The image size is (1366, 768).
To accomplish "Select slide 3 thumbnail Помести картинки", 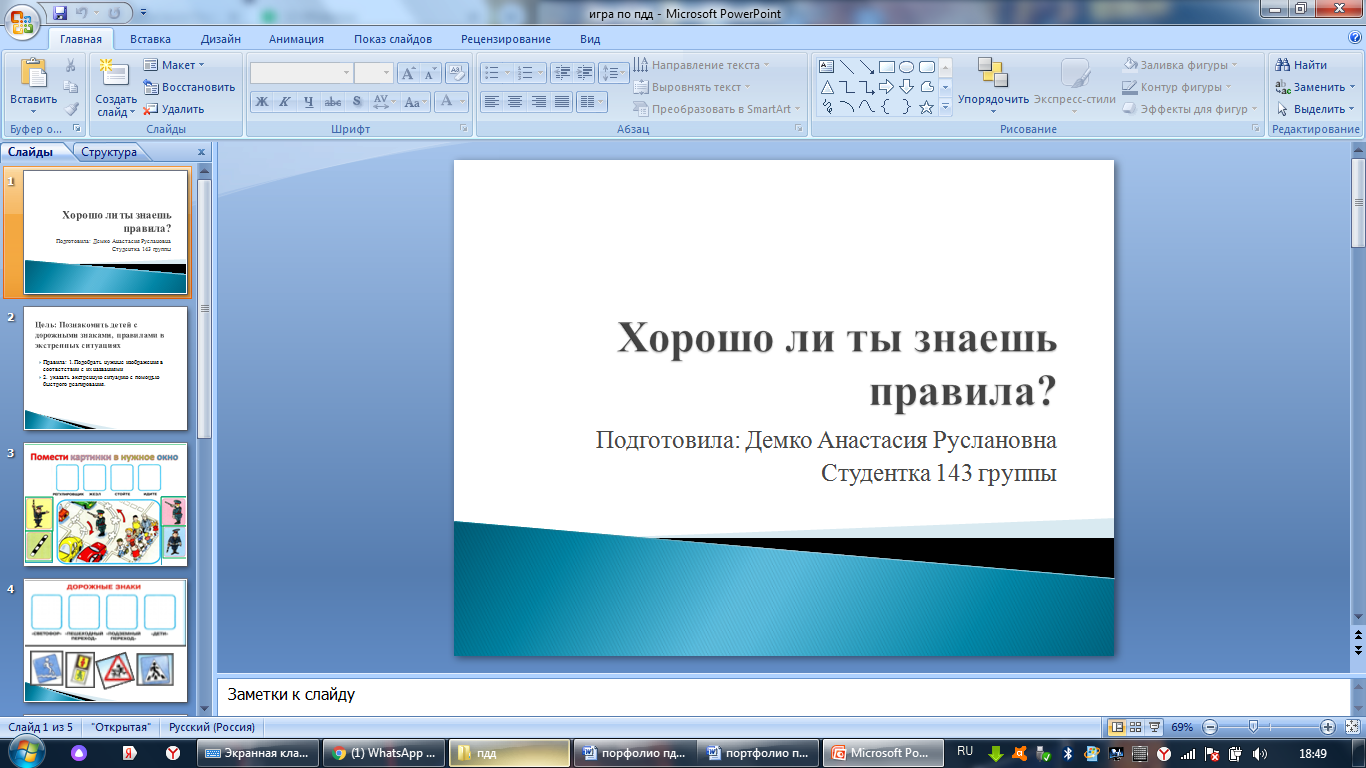I will (x=105, y=505).
